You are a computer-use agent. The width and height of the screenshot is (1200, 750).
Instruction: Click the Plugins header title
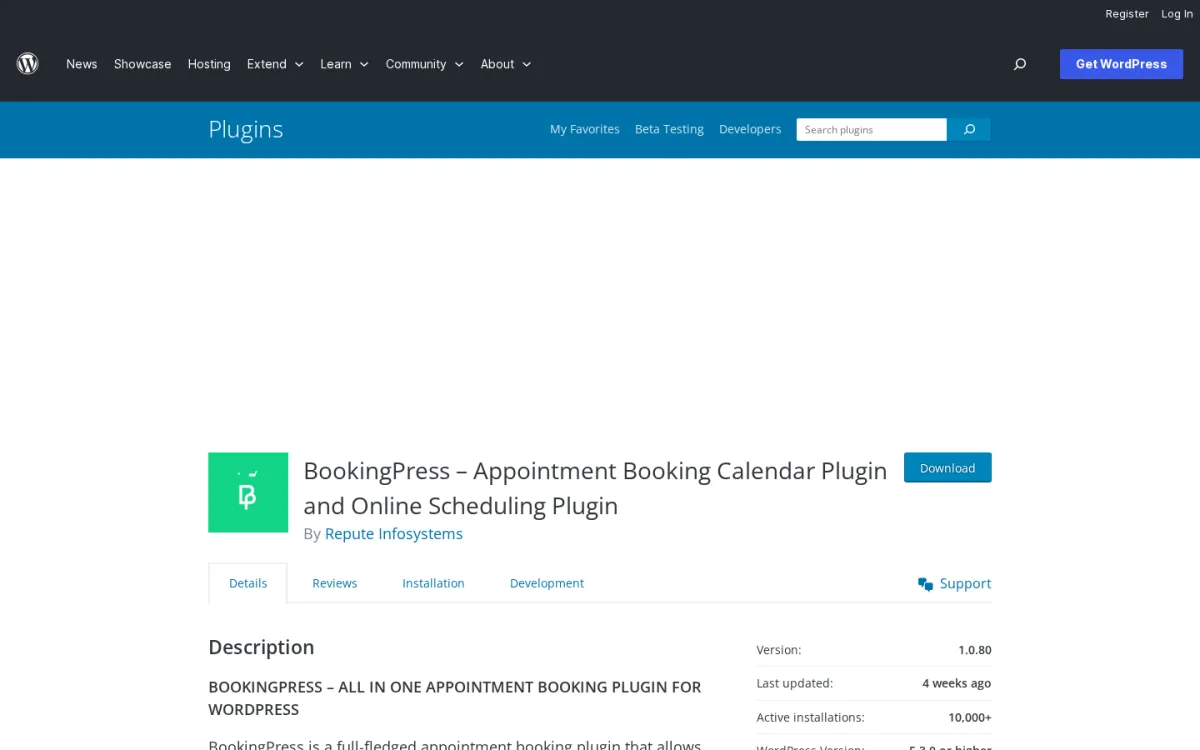click(x=246, y=129)
